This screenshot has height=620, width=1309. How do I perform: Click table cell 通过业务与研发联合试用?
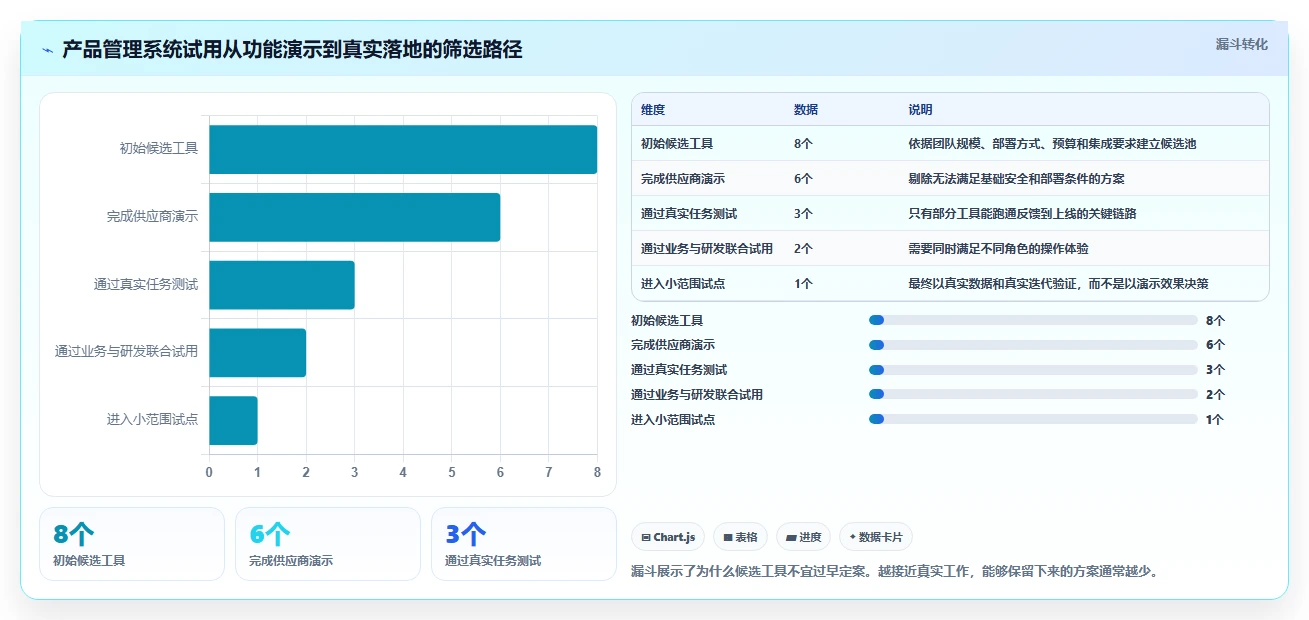click(707, 249)
